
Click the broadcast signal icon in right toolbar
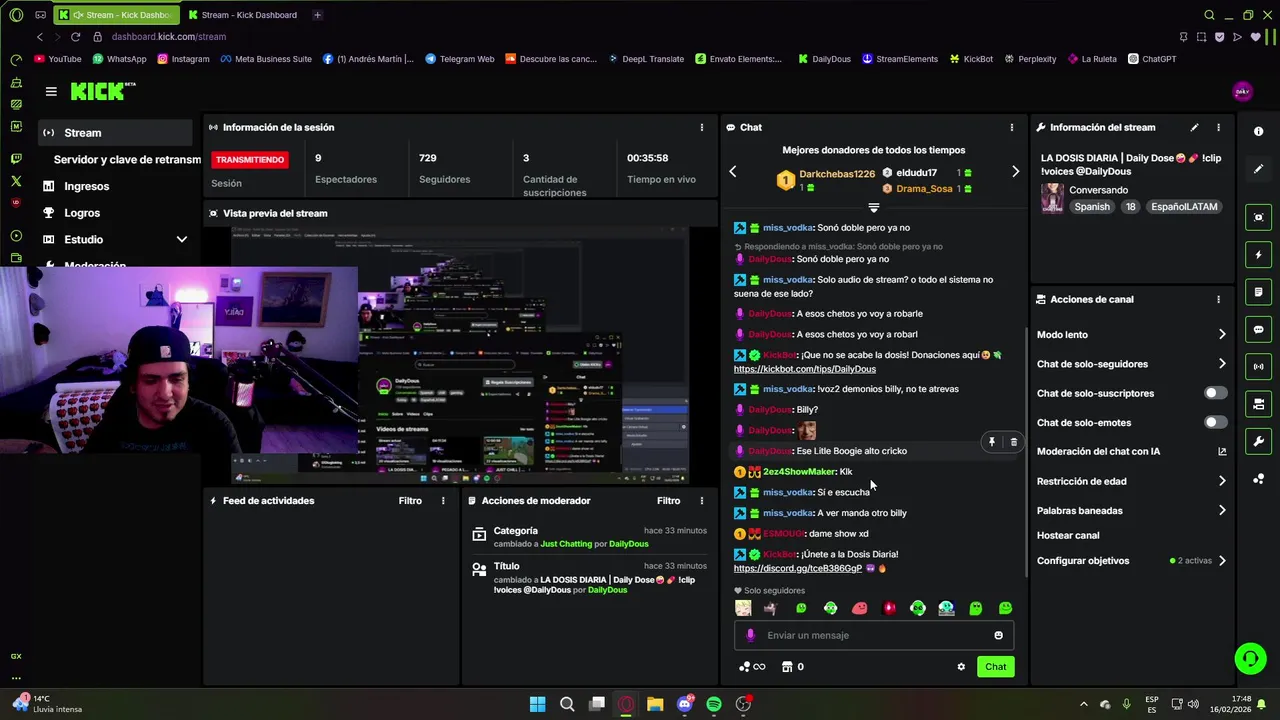1258,366
